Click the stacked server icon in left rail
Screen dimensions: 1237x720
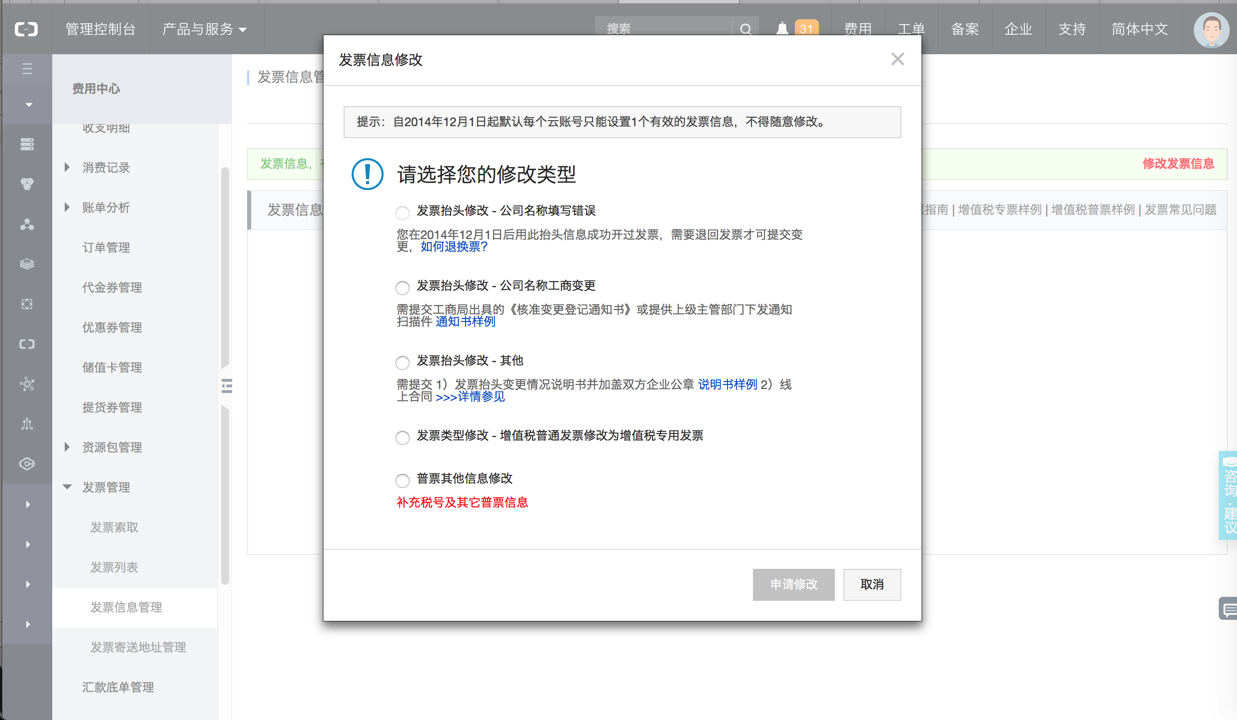coord(27,145)
